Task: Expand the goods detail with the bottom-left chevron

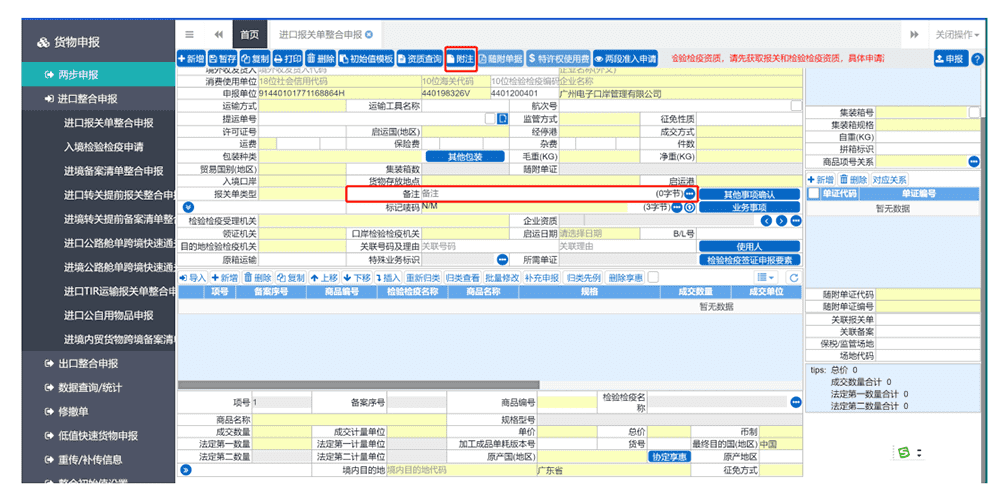Action: [185, 470]
